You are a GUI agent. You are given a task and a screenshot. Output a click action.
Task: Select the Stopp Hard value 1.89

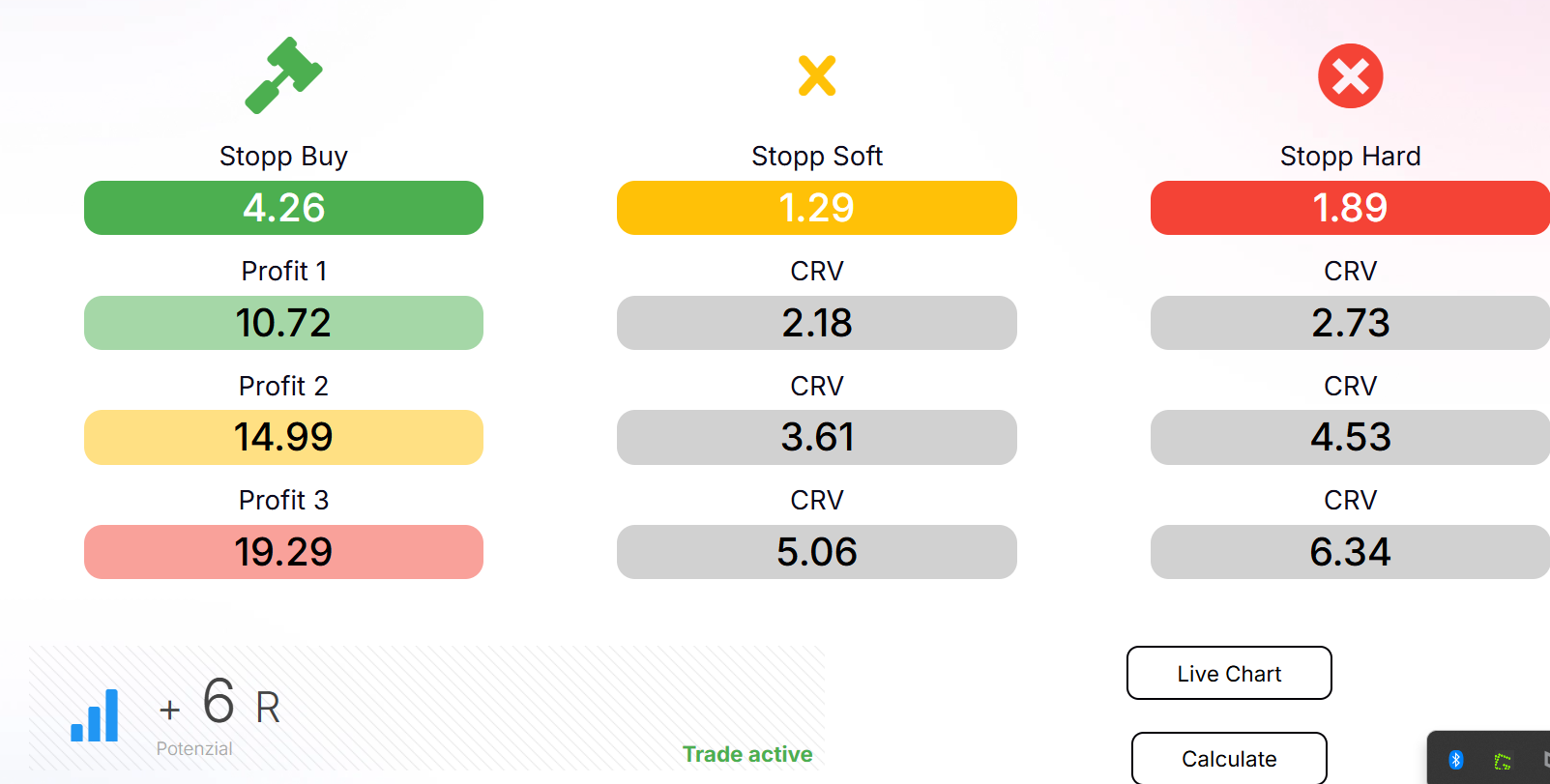(x=1350, y=208)
